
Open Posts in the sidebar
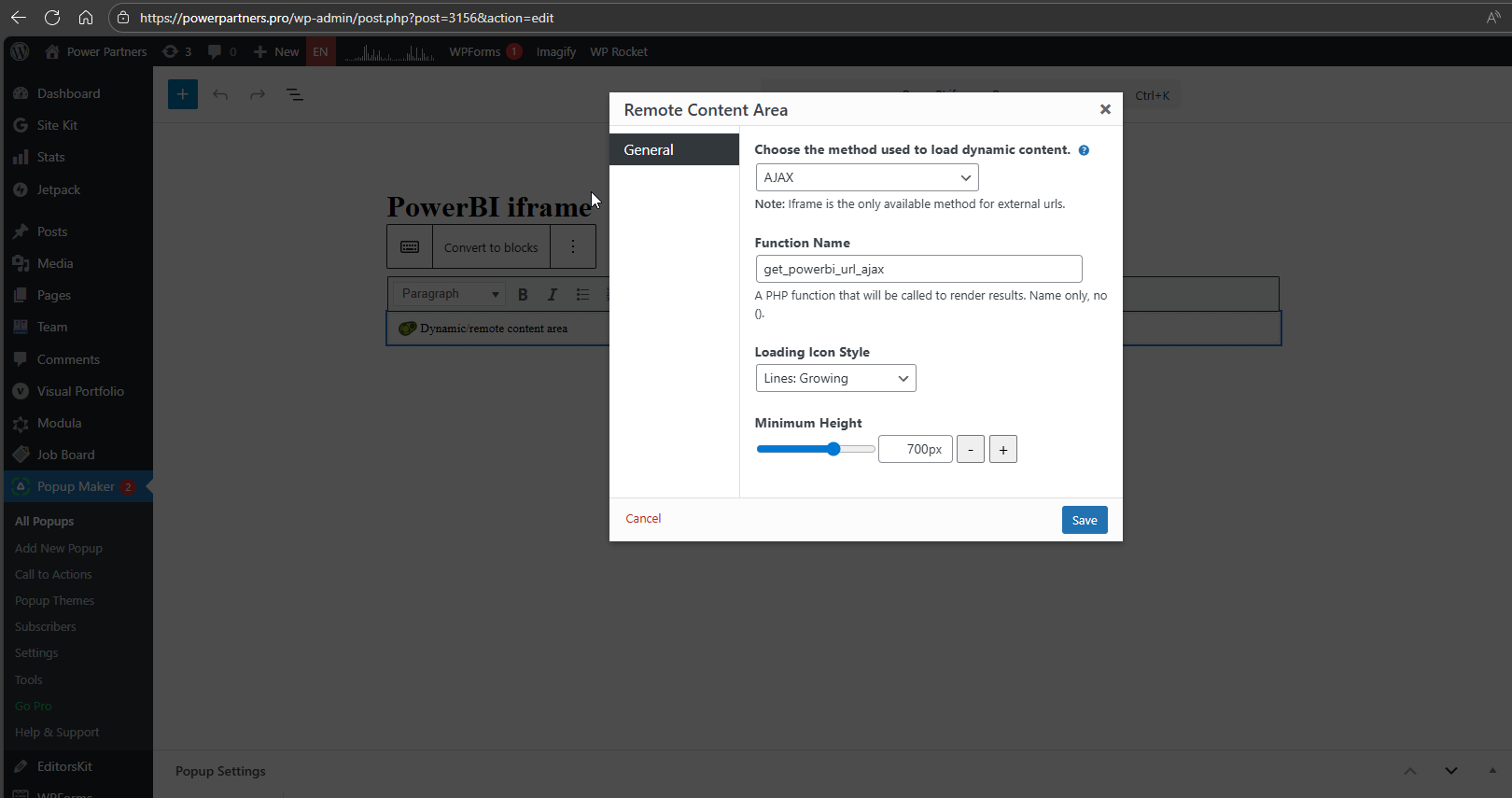pyautogui.click(x=78, y=231)
